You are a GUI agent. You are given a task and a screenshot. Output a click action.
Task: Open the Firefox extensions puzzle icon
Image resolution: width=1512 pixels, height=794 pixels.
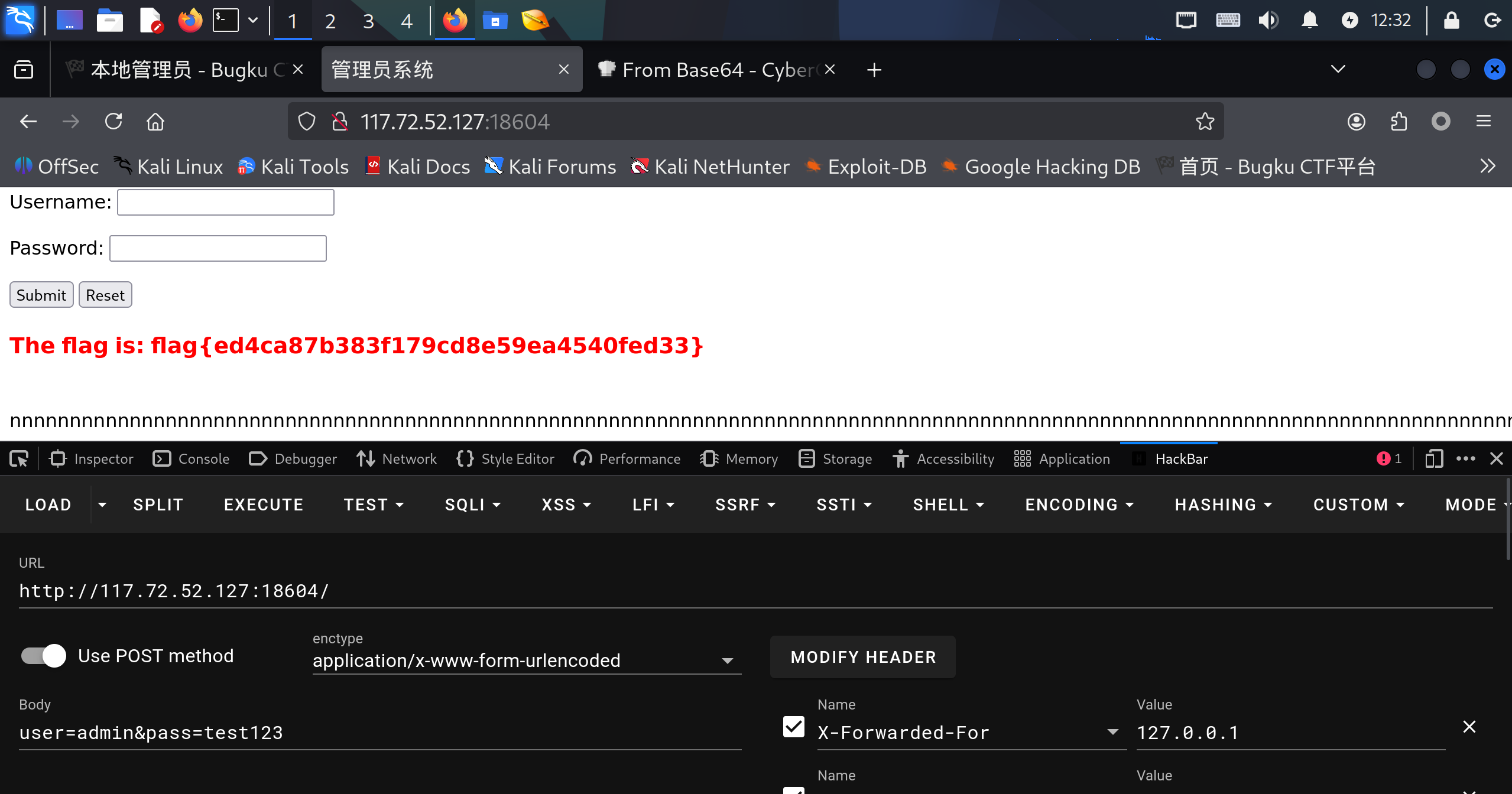point(1399,122)
